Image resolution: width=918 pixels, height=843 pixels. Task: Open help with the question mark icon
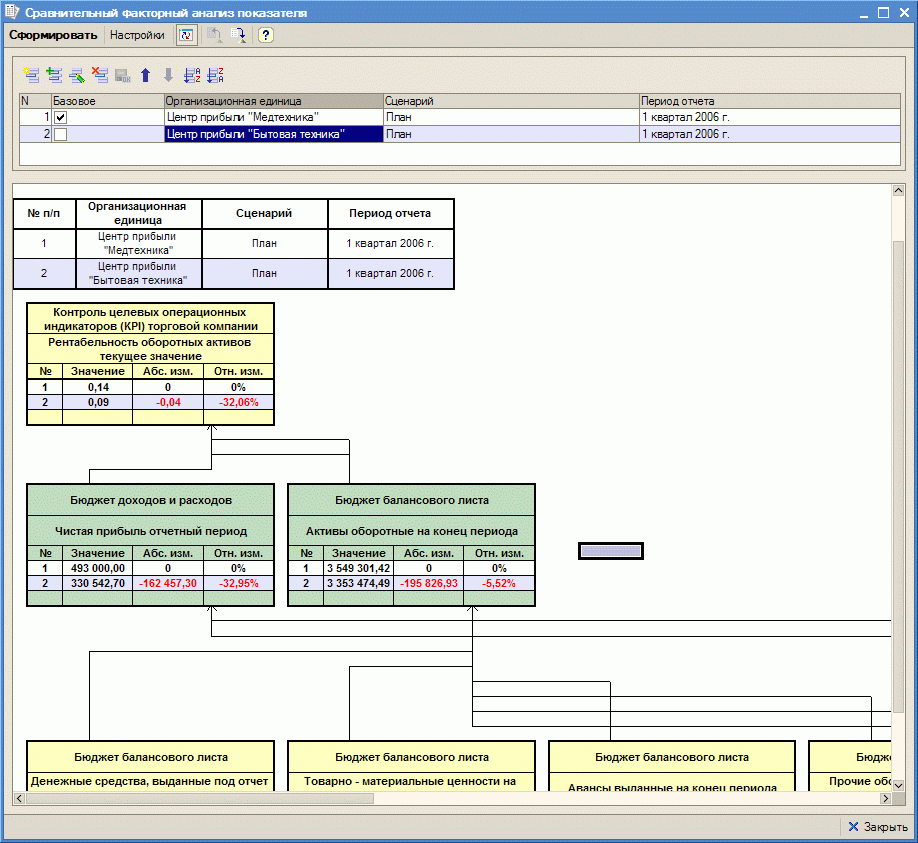(265, 35)
